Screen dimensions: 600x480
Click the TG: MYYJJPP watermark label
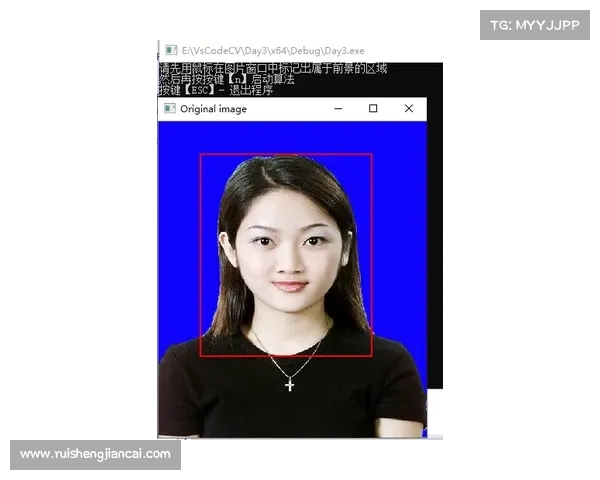click(535, 24)
